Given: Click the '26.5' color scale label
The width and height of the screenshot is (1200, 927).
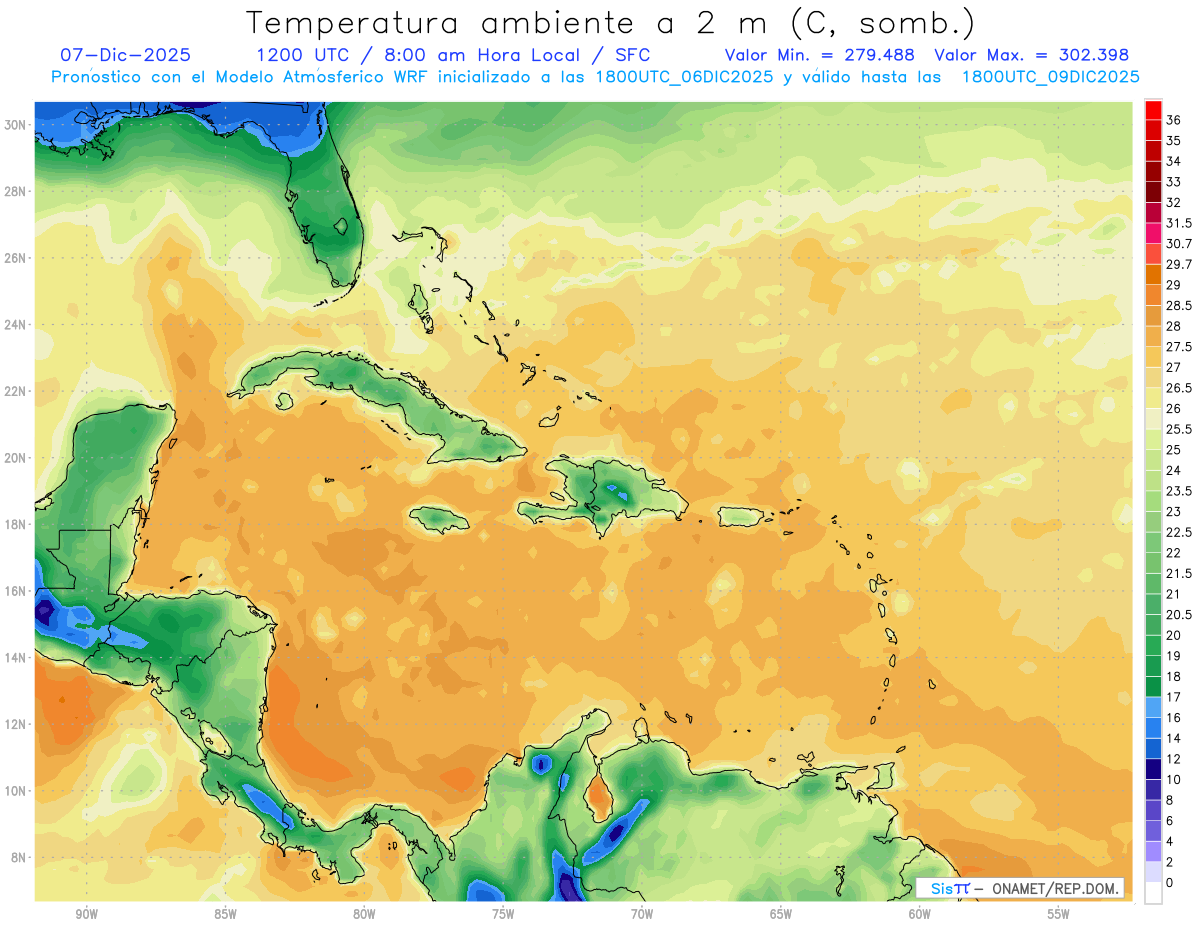Looking at the screenshot, I should (x=1179, y=388).
